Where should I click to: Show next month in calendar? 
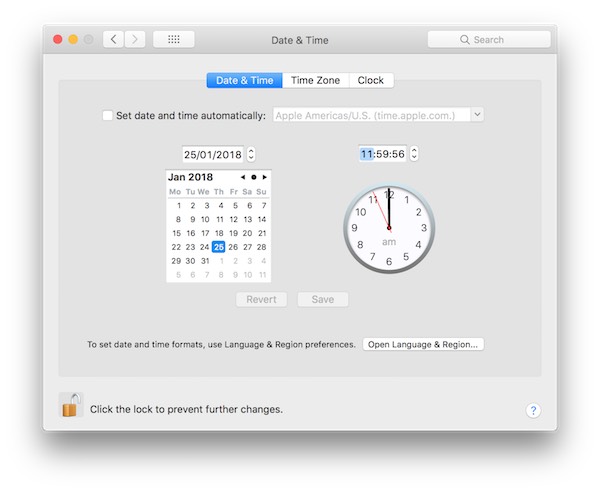tap(264, 177)
